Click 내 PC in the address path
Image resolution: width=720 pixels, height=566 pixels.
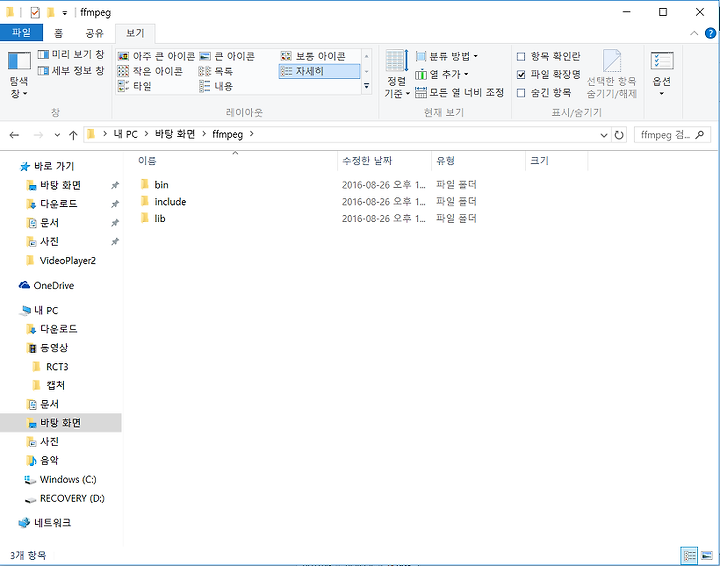click(x=125, y=134)
